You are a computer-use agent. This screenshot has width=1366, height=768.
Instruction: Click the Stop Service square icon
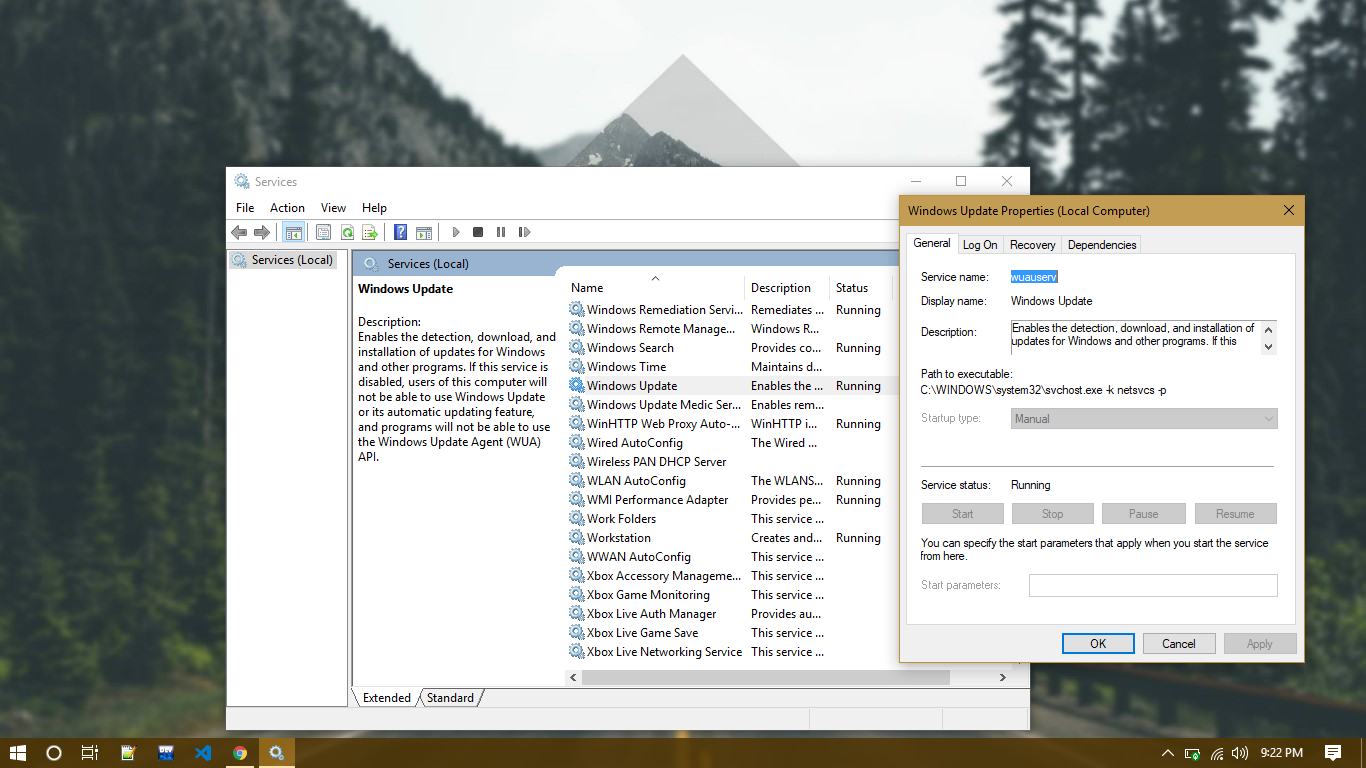coord(478,232)
